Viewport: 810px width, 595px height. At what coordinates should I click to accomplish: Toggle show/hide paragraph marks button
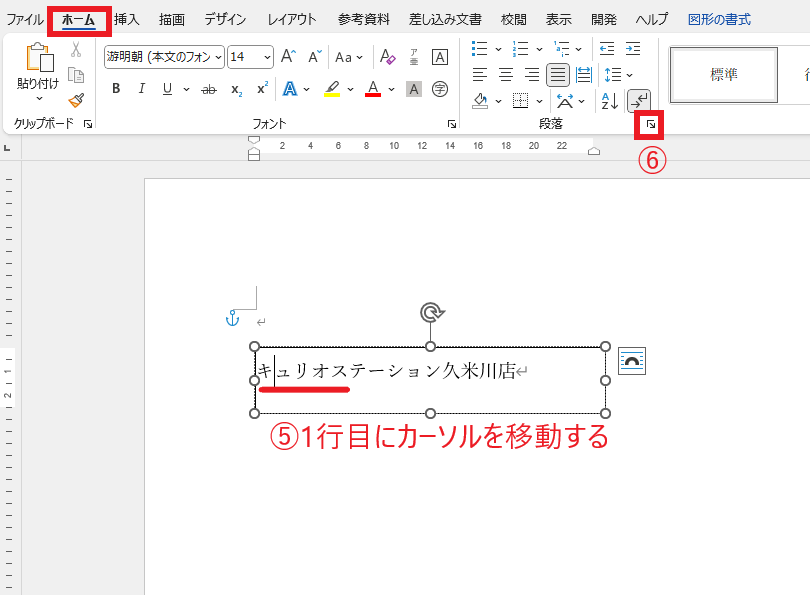click(638, 101)
